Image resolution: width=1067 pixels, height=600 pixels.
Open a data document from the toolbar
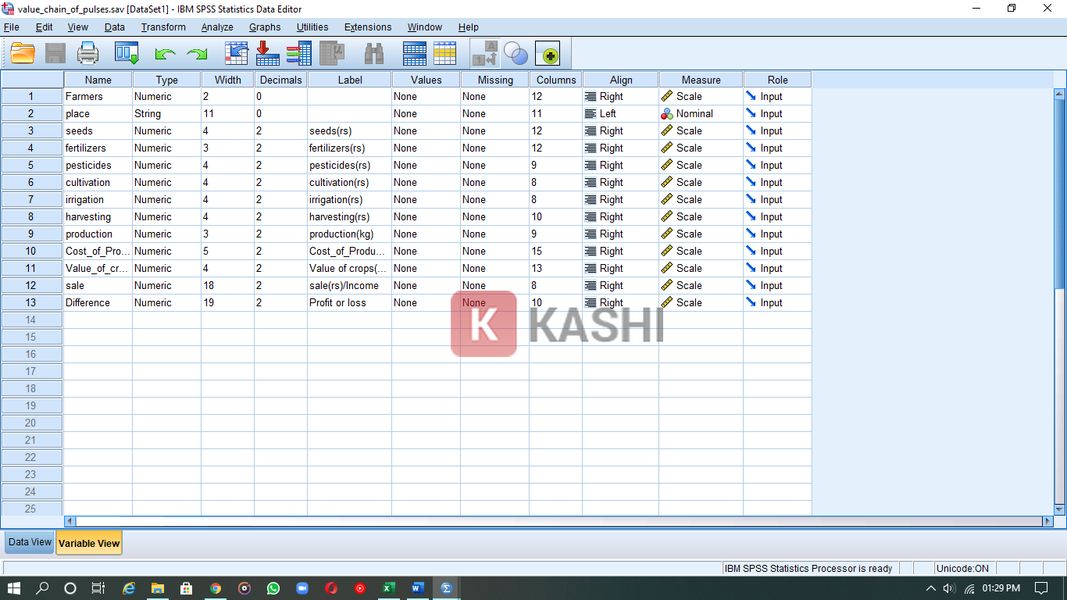tap(22, 53)
